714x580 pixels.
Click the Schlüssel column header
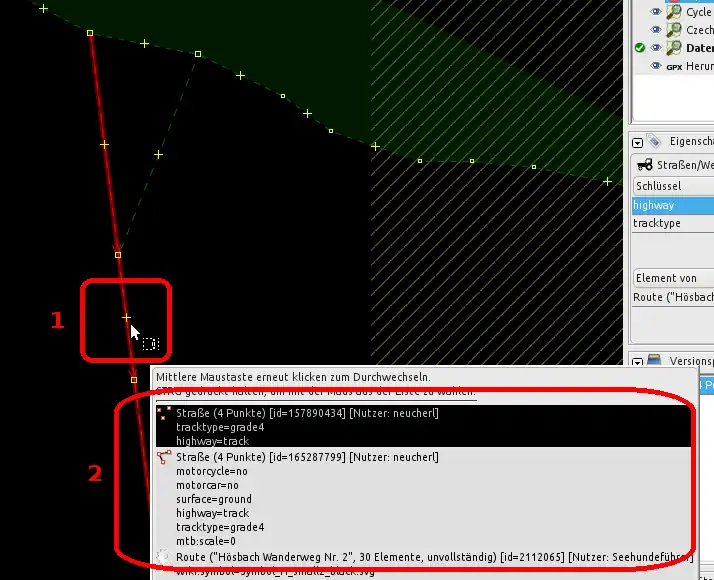pos(672,186)
